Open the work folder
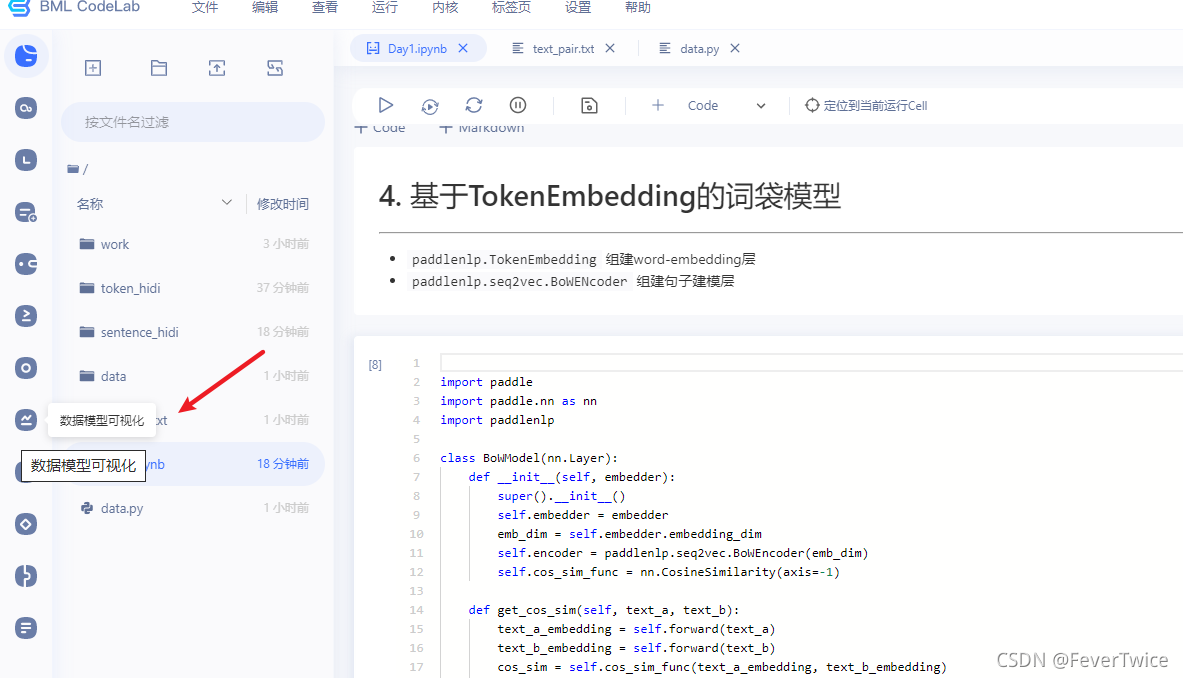This screenshot has width=1183, height=678. [x=115, y=244]
